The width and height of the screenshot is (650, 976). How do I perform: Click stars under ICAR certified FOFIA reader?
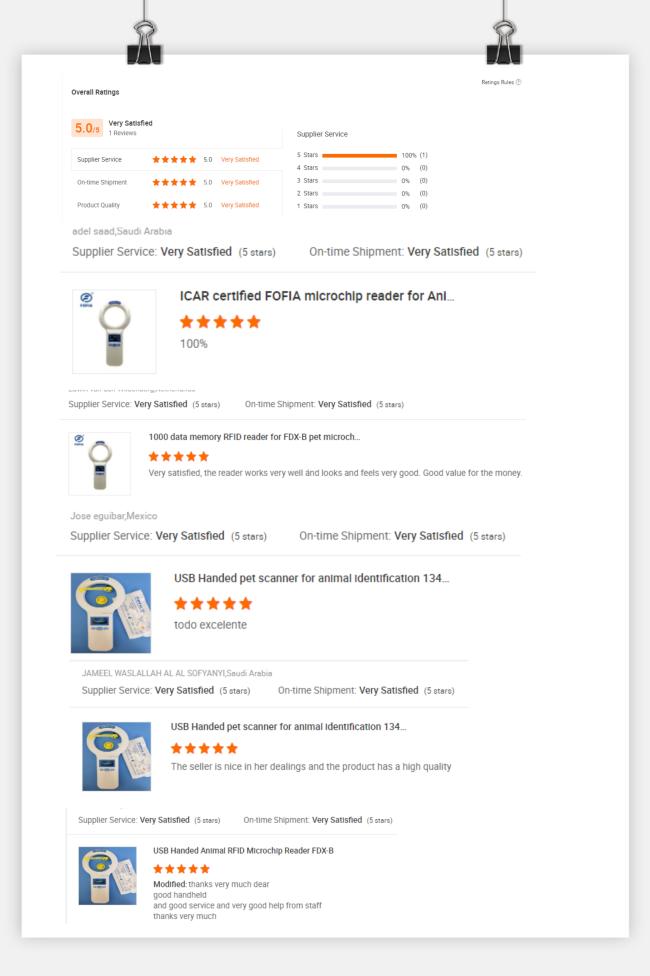point(220,322)
